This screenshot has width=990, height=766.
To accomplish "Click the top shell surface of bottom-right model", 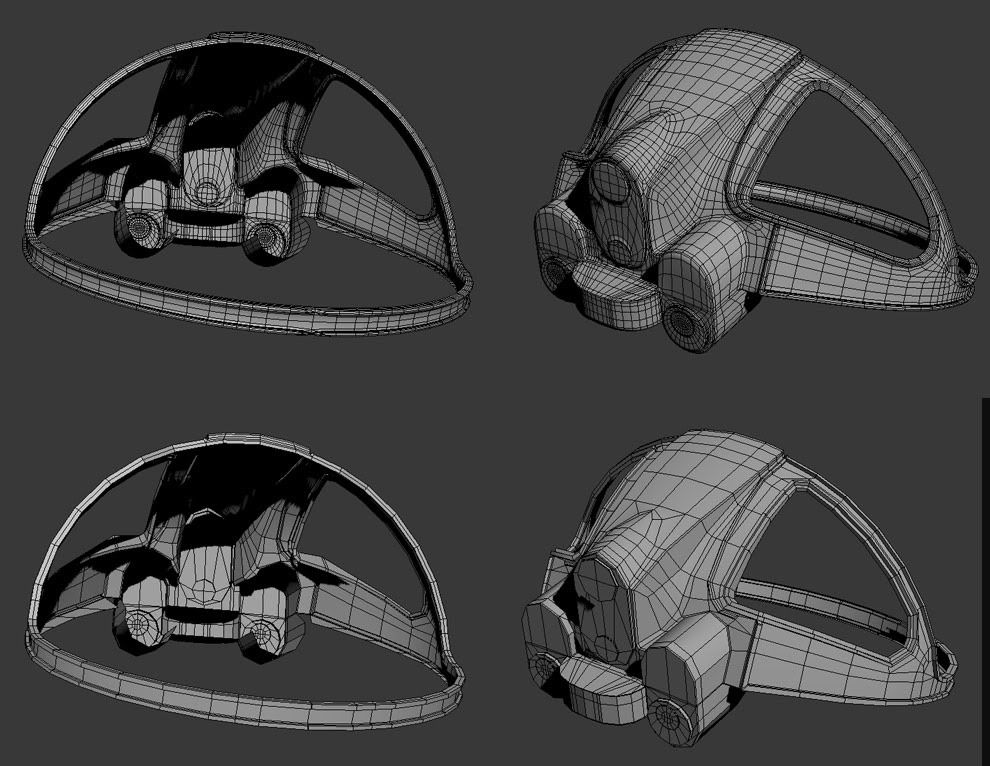I will 700,490.
